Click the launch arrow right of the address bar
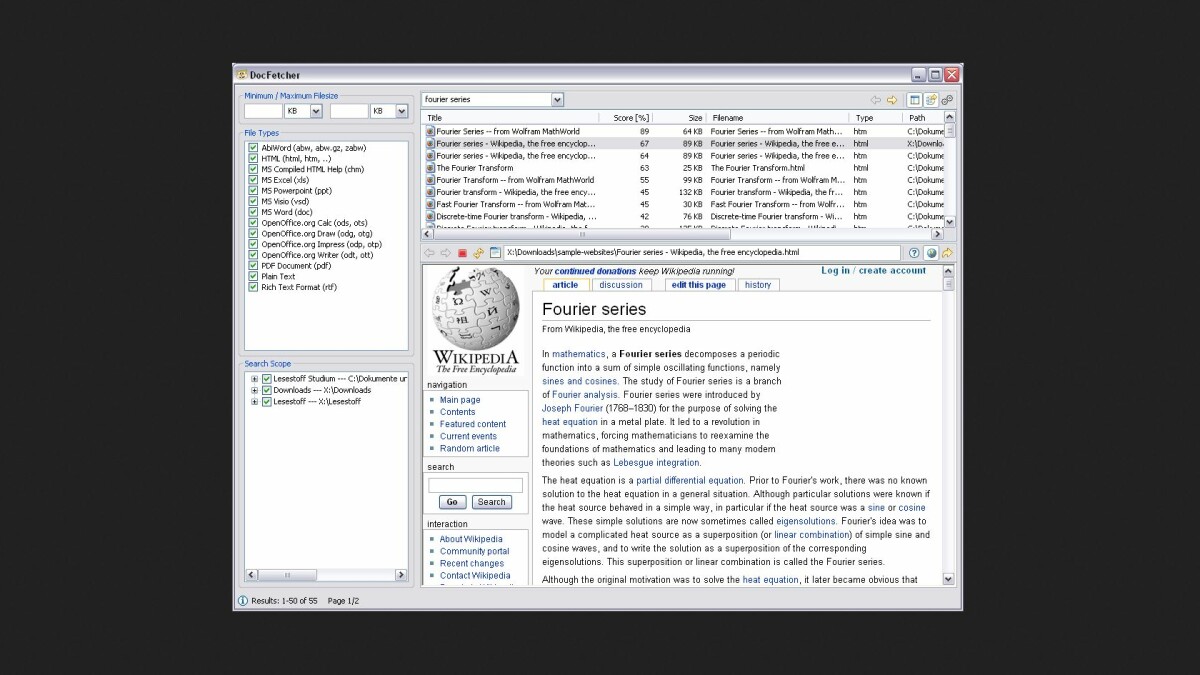The height and width of the screenshot is (675, 1200). point(947,253)
